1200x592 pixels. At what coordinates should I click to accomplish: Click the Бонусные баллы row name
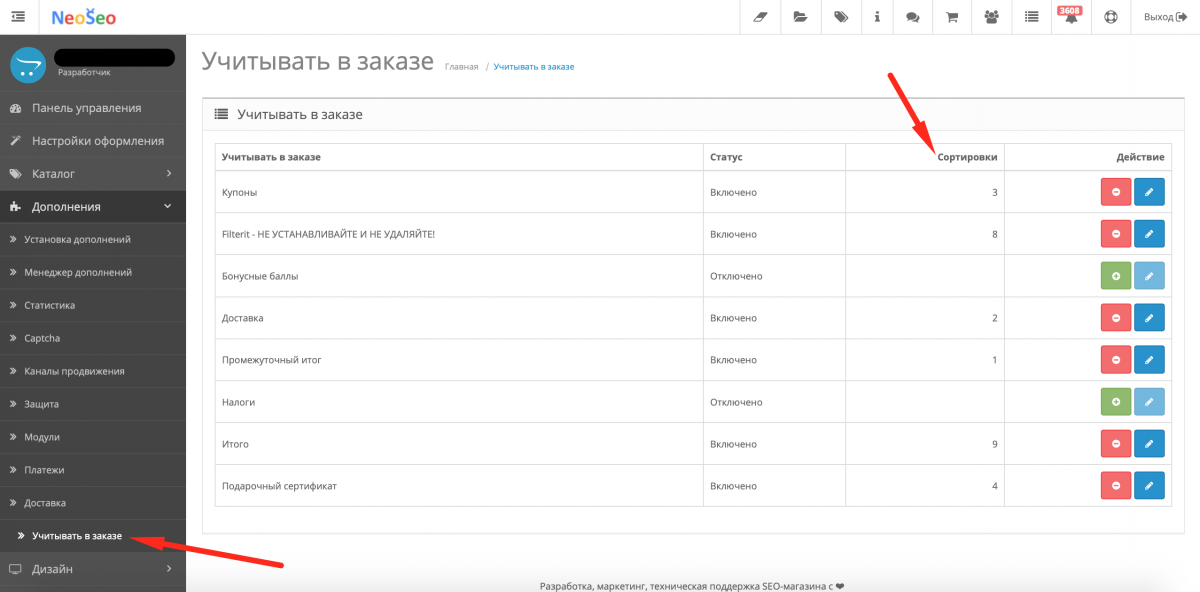point(260,276)
